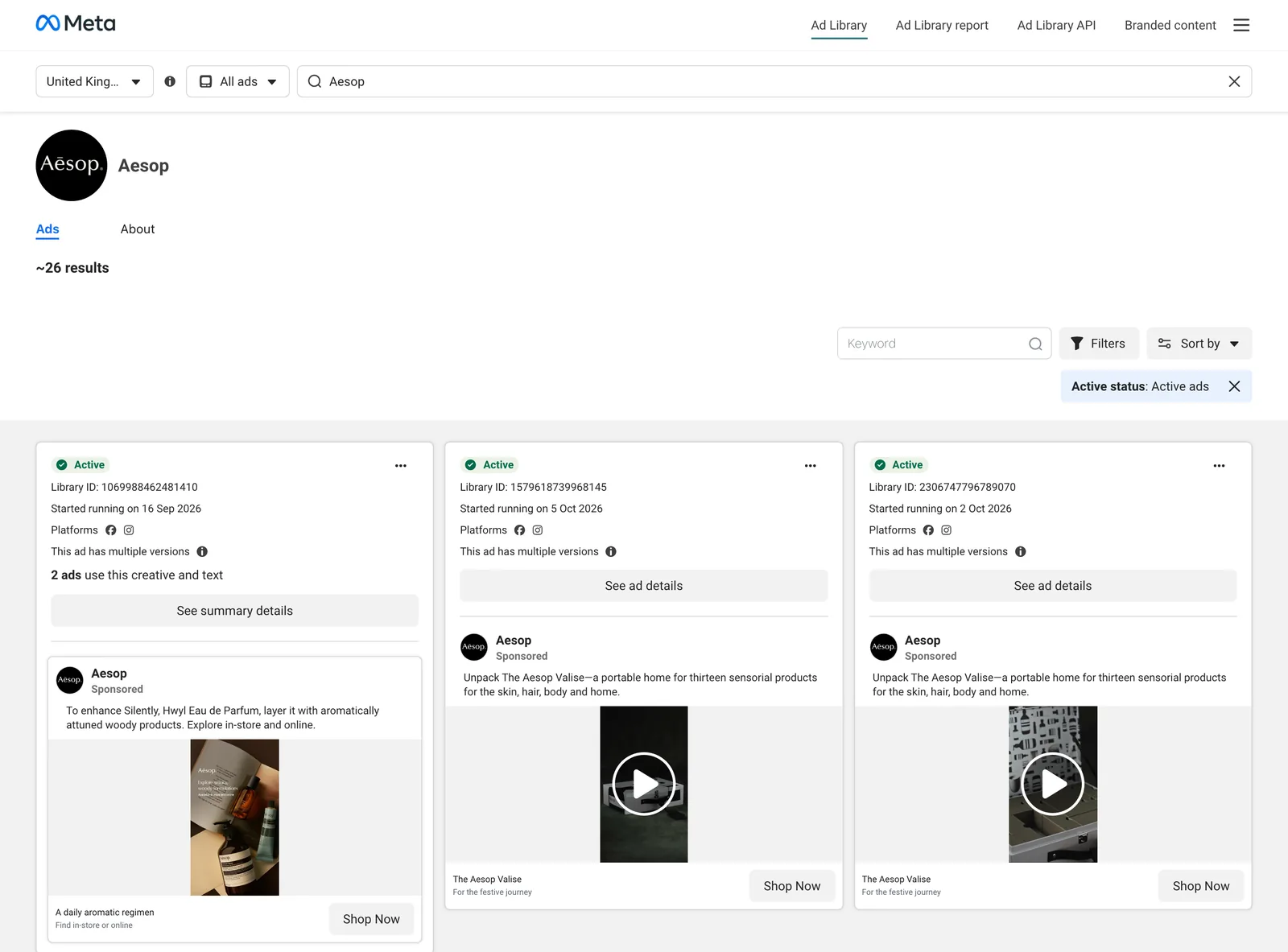The height and width of the screenshot is (952, 1288).
Task: Click the Aesop page profile logo
Action: [x=72, y=165]
